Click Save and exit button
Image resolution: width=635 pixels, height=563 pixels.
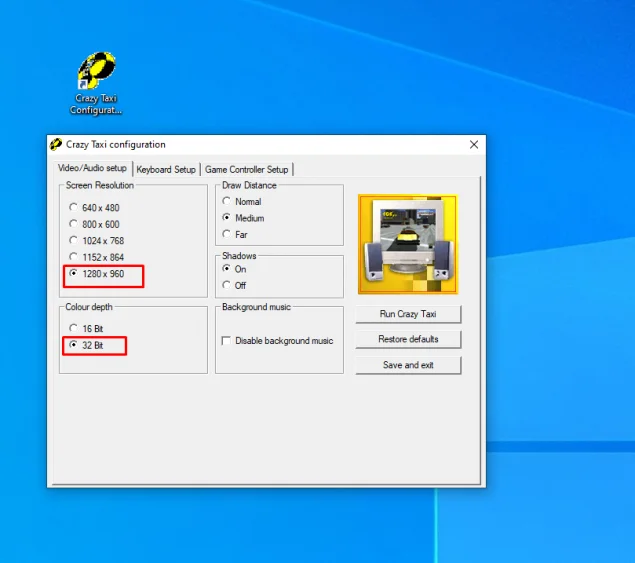408,365
